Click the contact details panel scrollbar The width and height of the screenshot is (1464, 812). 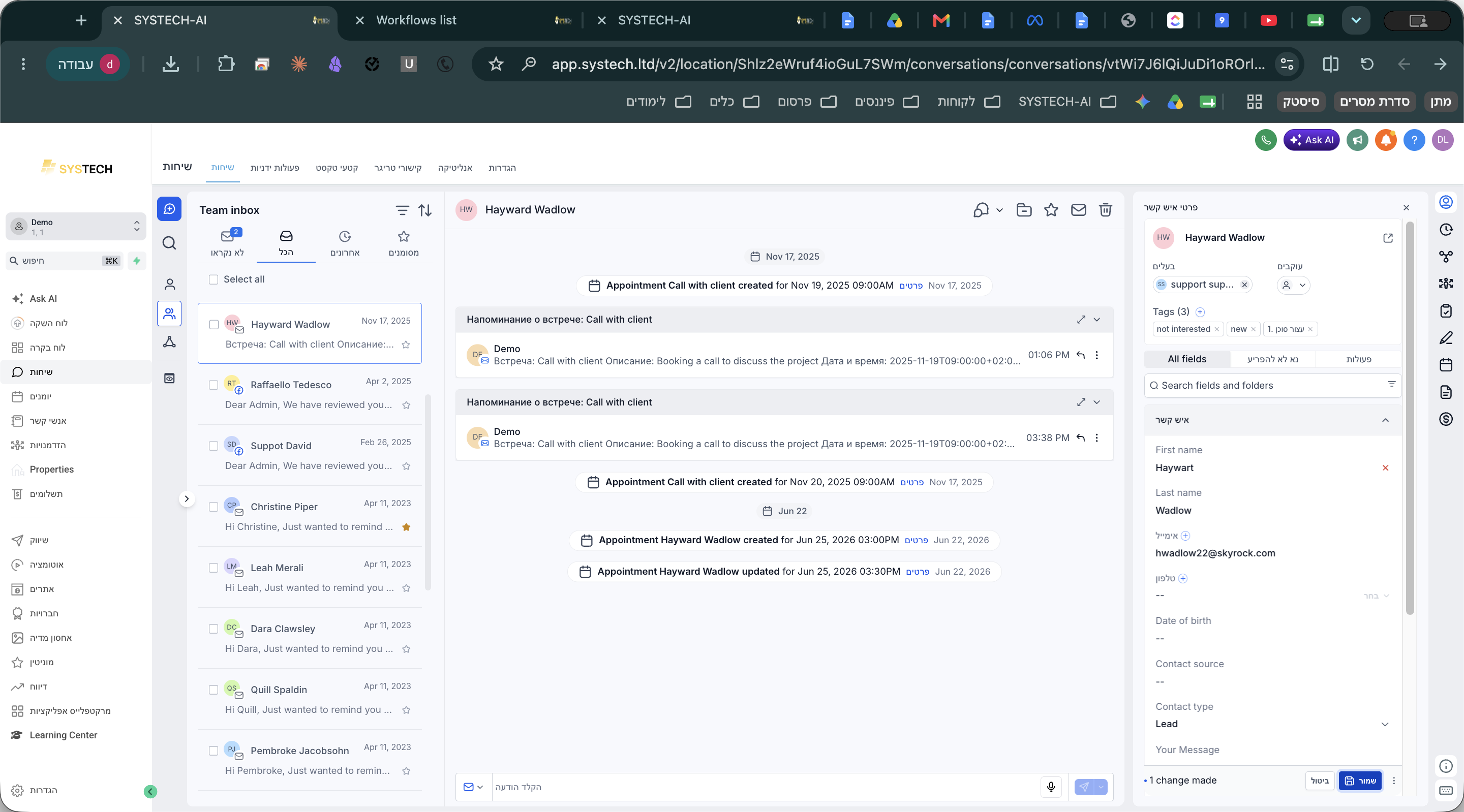(x=1410, y=419)
